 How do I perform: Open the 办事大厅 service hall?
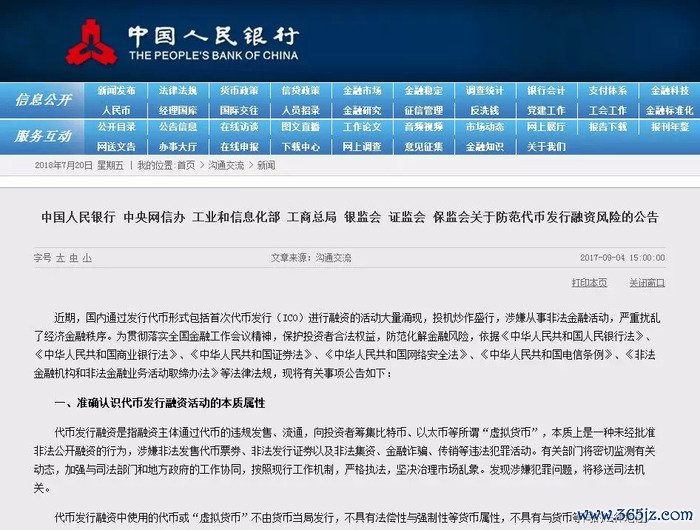coord(178,146)
